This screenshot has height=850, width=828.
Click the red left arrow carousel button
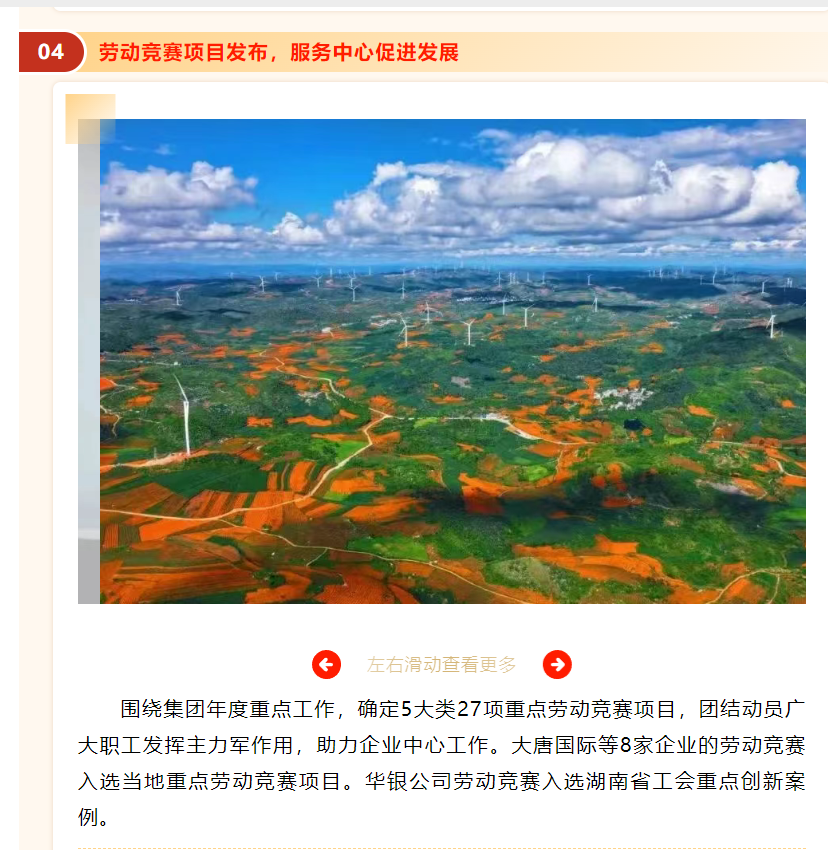click(x=326, y=664)
